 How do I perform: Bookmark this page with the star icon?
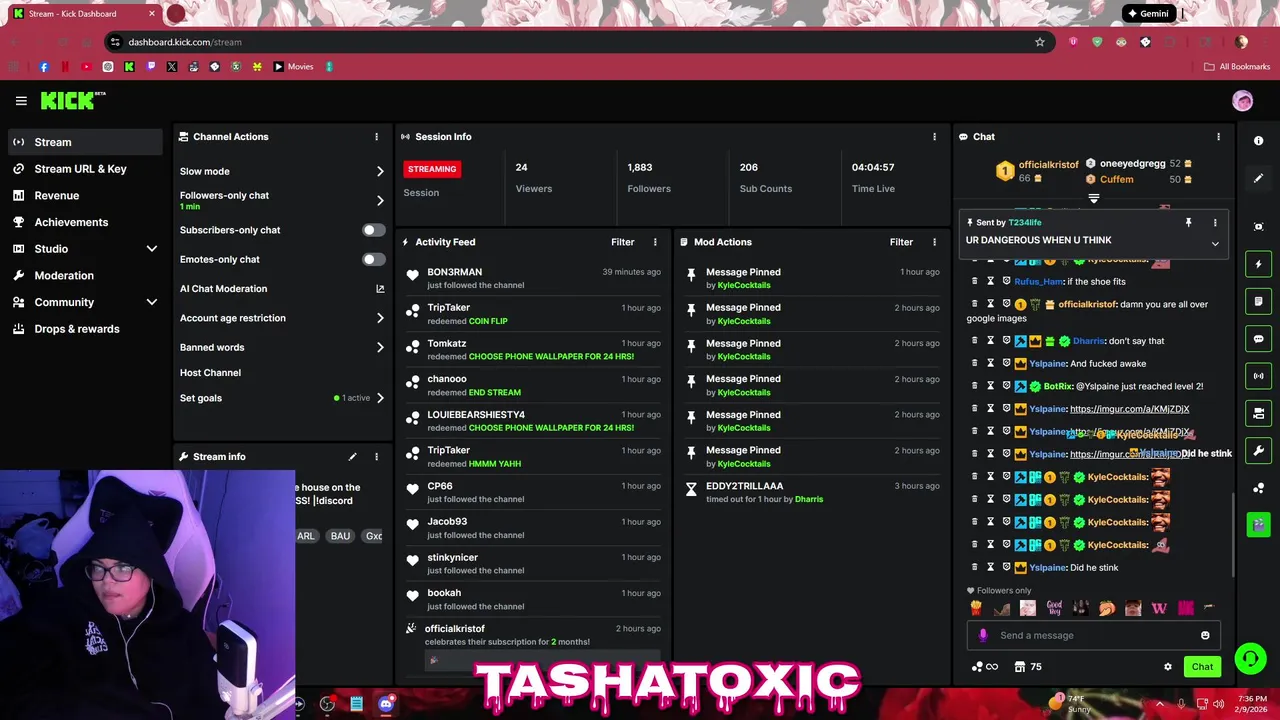1040,42
